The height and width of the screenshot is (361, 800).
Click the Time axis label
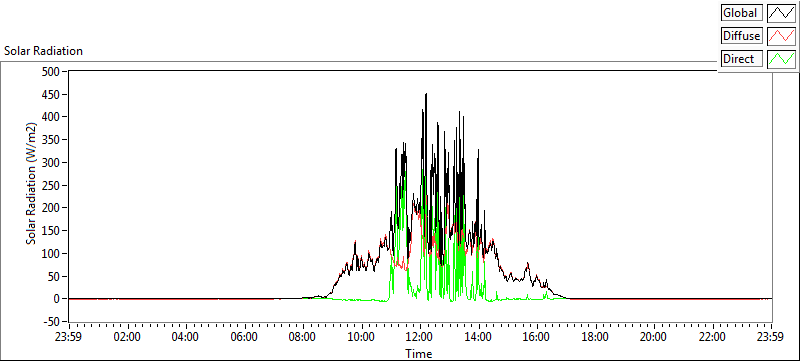pos(419,353)
